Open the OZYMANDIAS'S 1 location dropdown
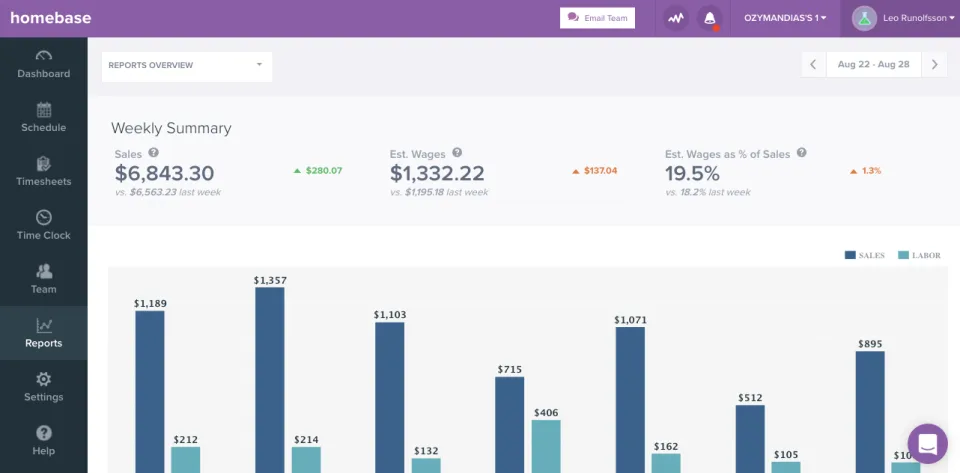Screen dimensions: 960x473 [785, 18]
